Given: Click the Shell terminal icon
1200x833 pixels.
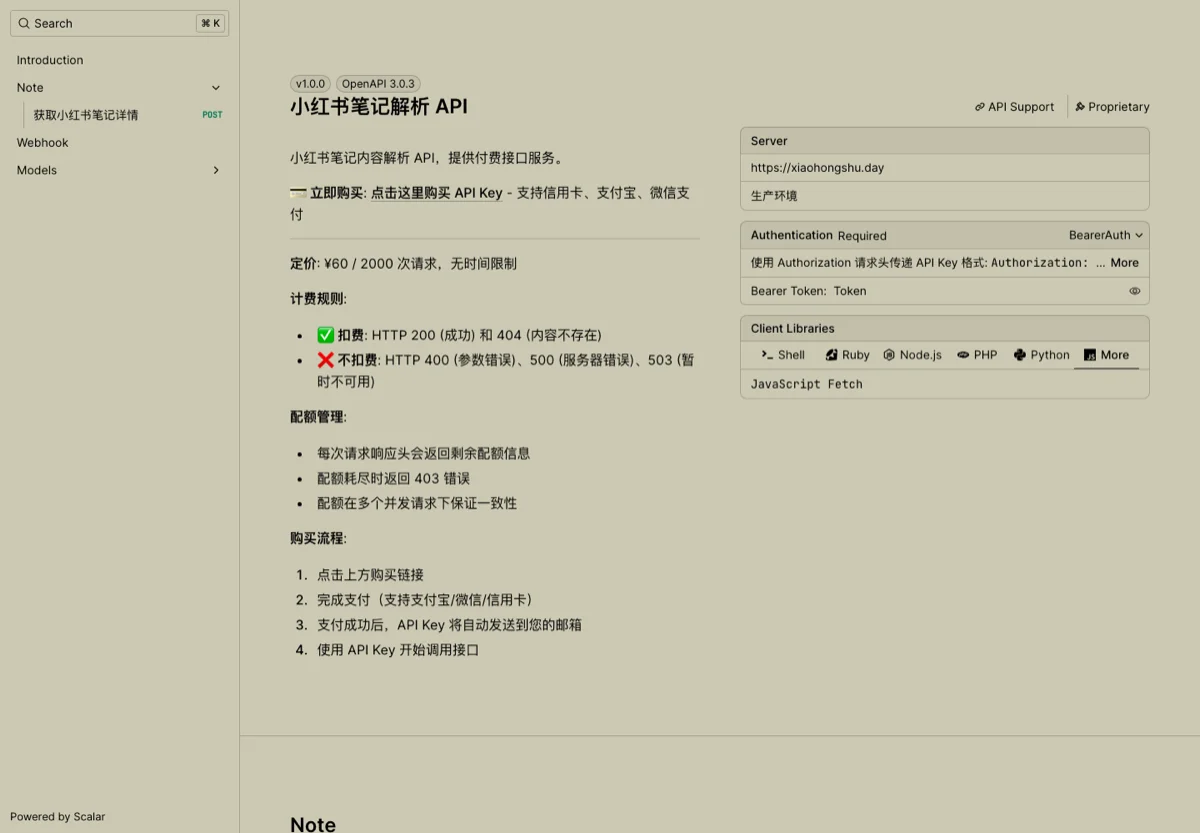Looking at the screenshot, I should pos(767,355).
